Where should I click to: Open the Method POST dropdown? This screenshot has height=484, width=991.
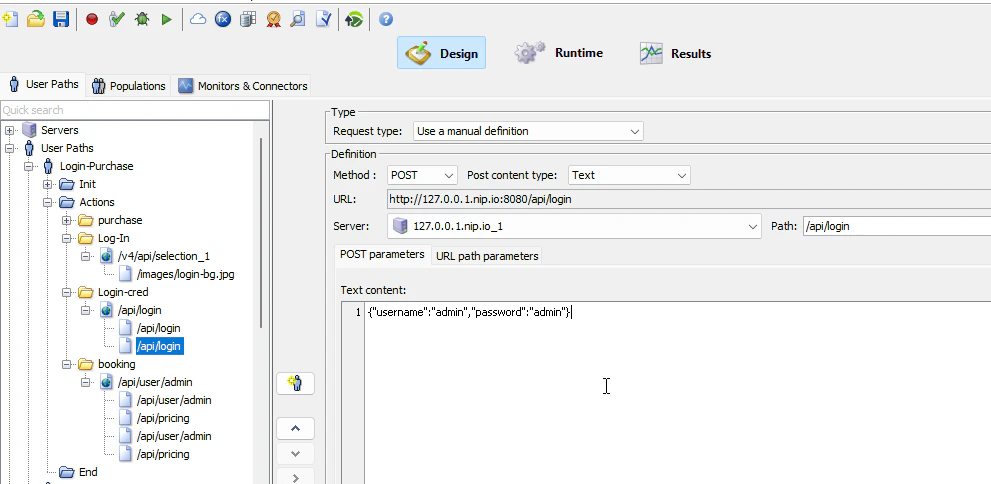point(422,175)
